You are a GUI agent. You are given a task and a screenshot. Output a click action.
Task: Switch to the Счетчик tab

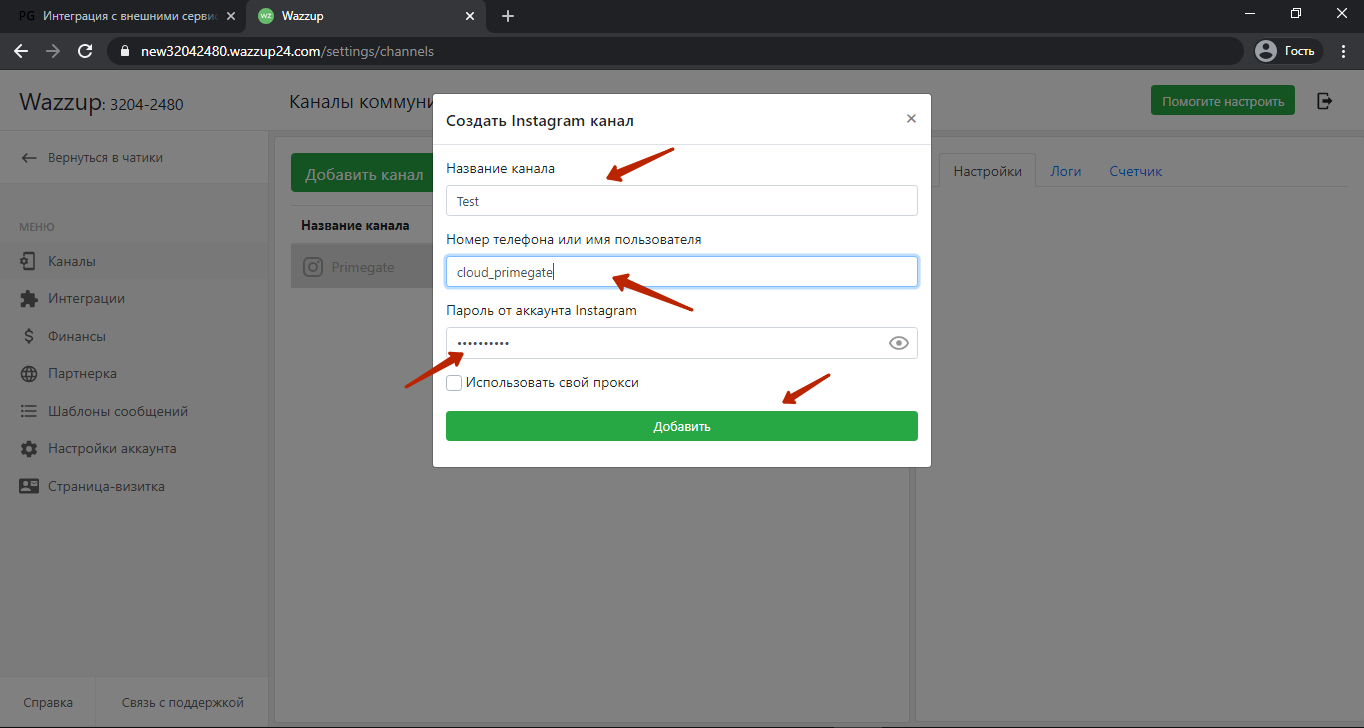coord(1135,171)
